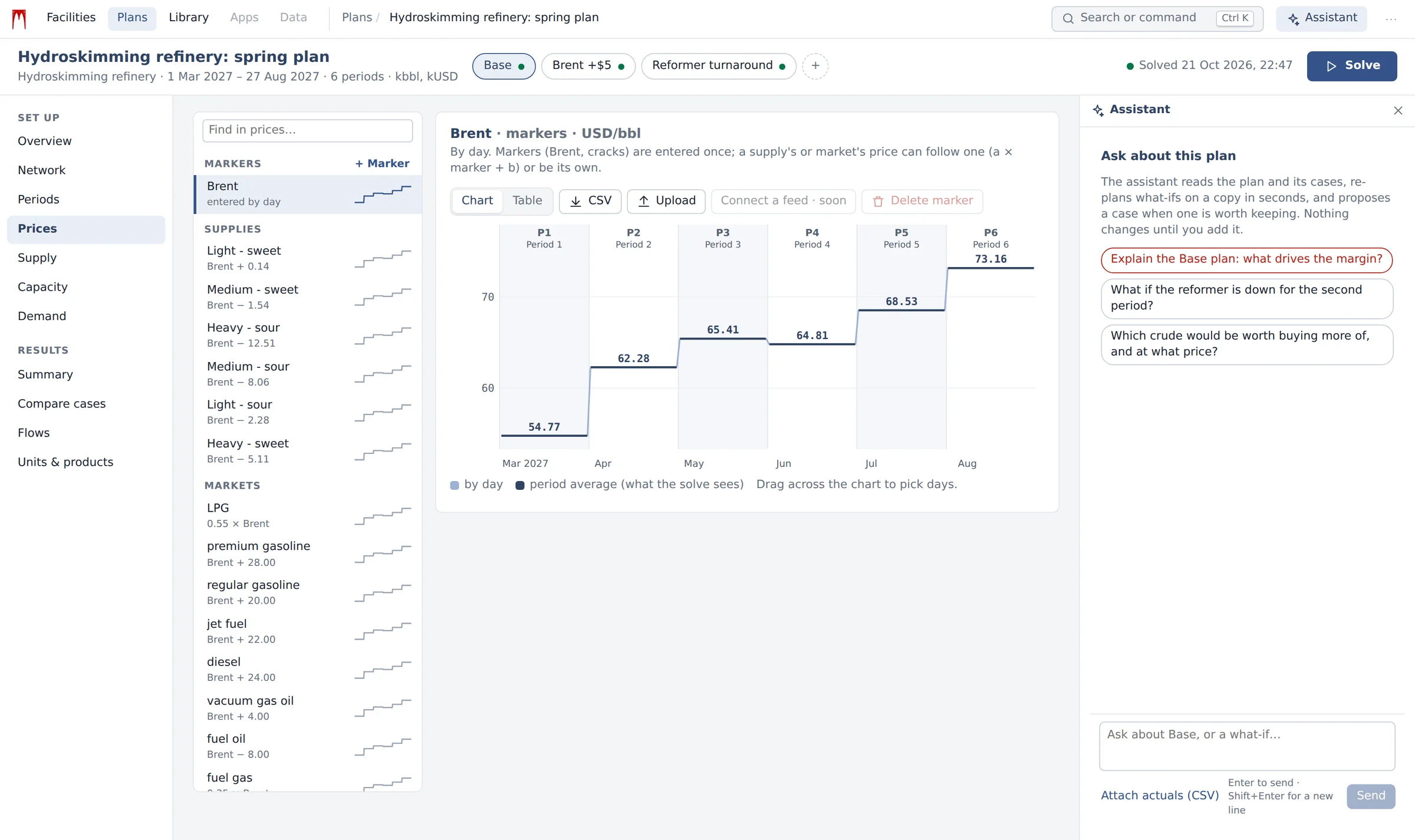The height and width of the screenshot is (840, 1415).
Task: Upload a price file
Action: click(666, 201)
